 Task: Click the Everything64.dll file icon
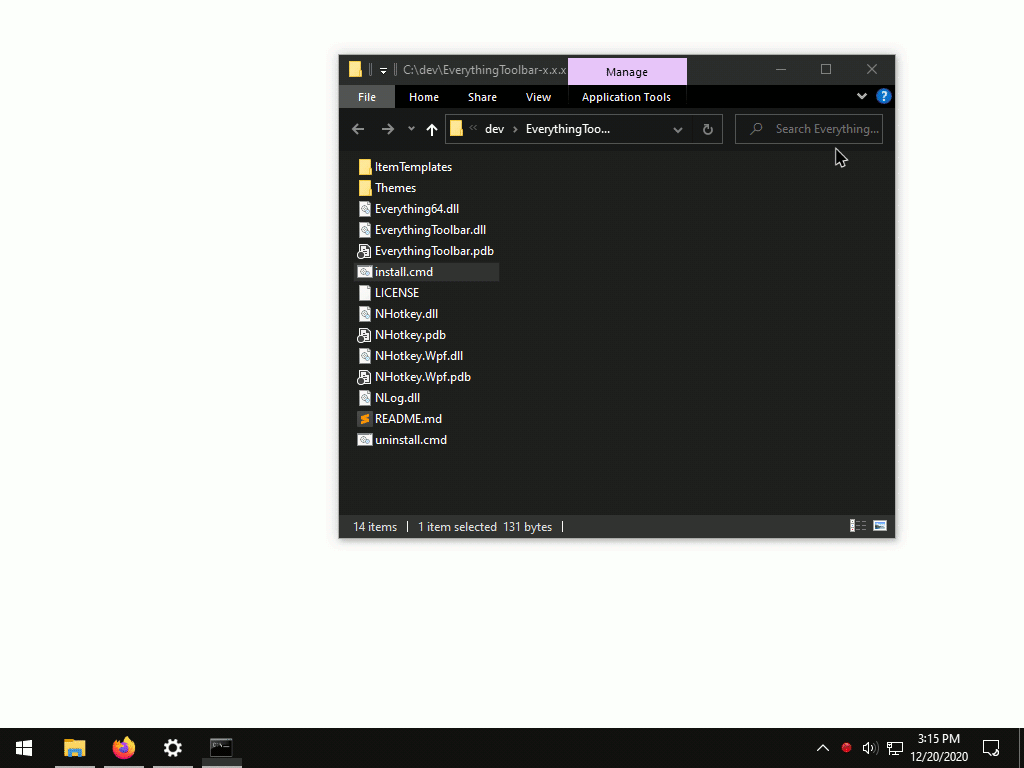click(365, 209)
